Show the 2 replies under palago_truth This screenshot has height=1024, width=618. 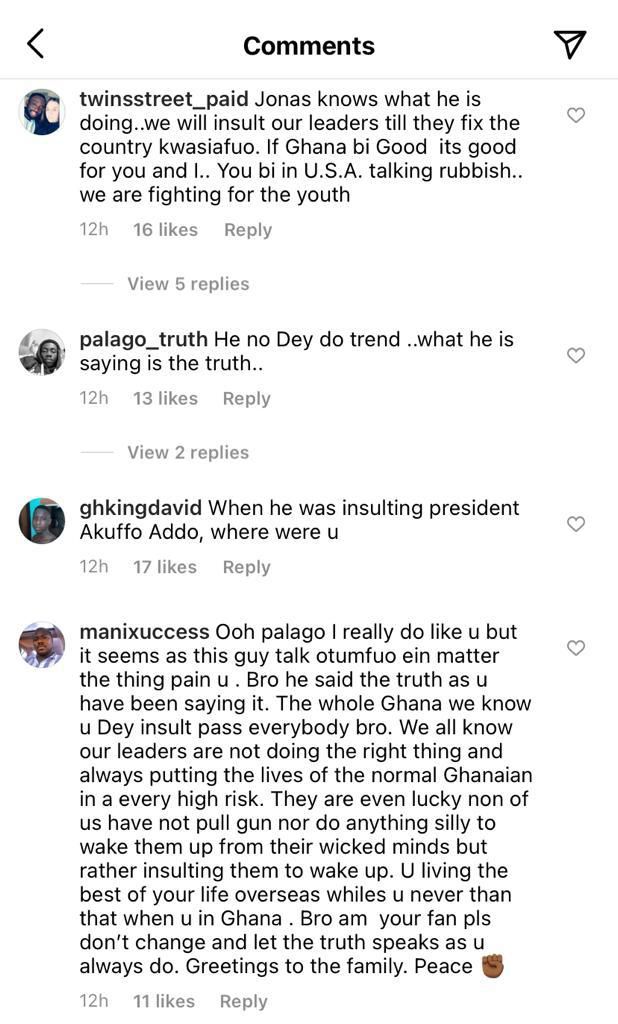(188, 452)
